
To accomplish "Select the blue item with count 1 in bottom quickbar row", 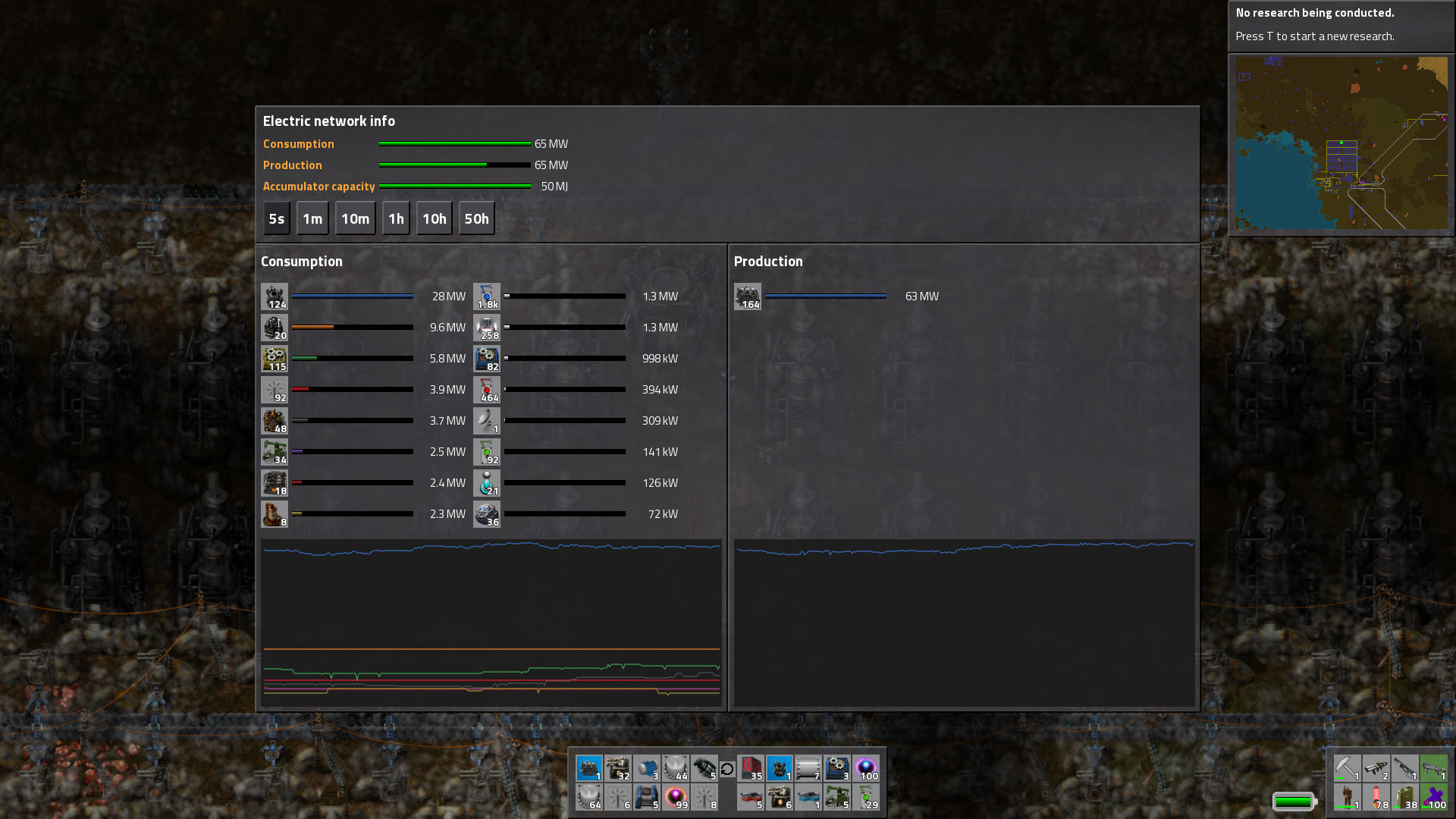I will (808, 797).
